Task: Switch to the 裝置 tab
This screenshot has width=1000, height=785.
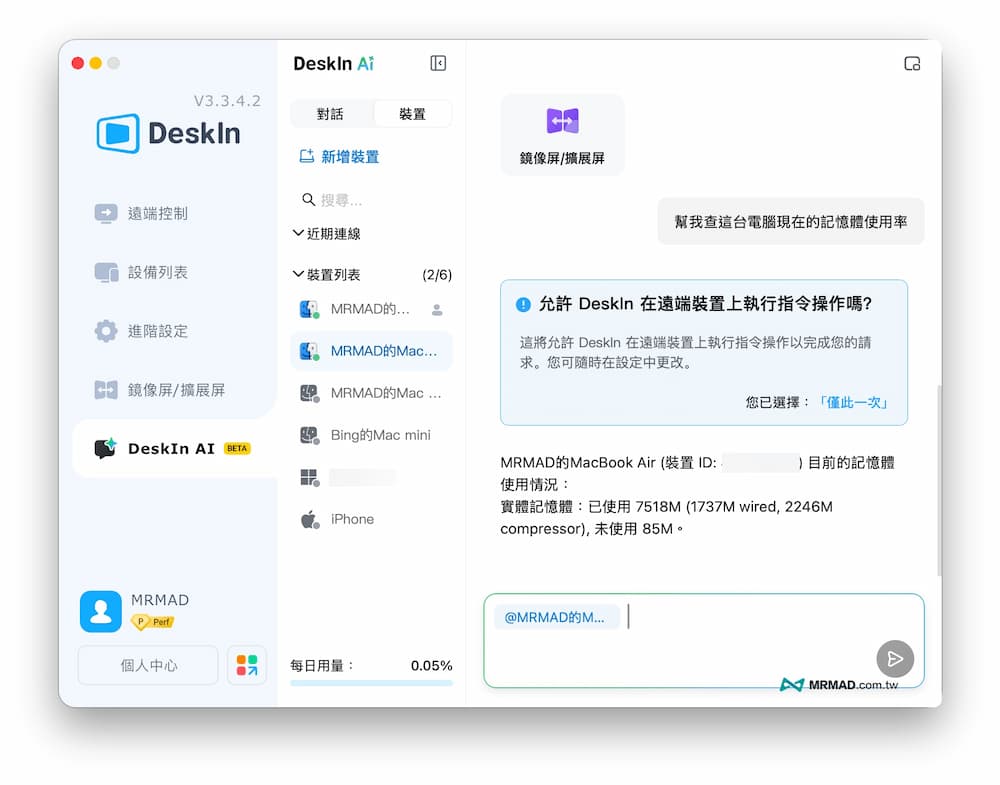Action: [412, 113]
